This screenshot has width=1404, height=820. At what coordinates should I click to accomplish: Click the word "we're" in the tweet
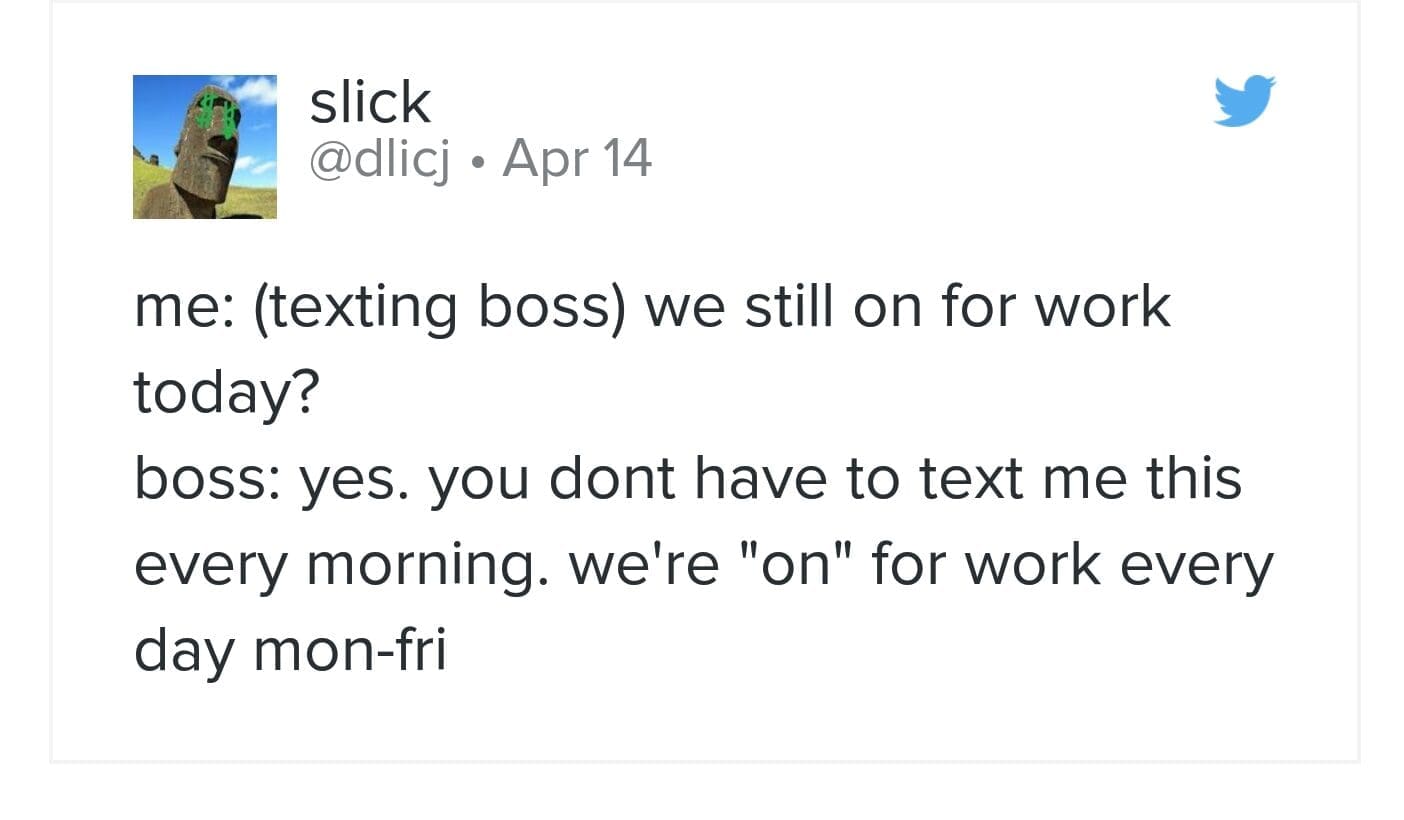(x=643, y=565)
